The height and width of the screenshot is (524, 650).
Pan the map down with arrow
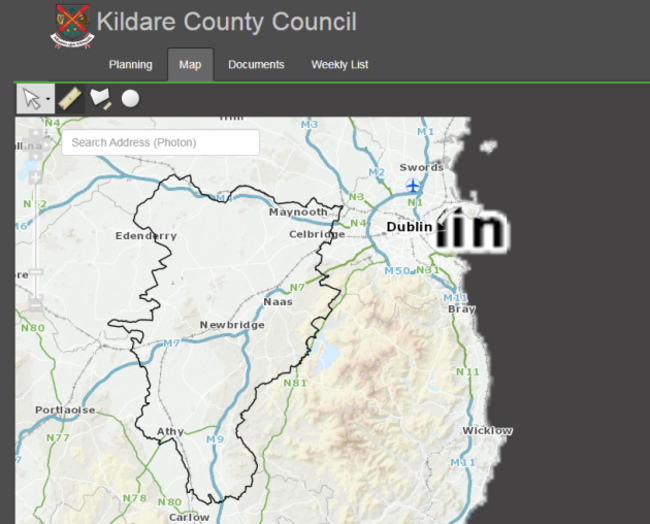(36, 156)
